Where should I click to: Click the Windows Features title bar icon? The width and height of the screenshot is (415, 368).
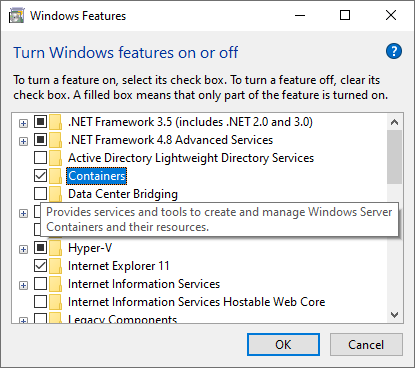point(16,16)
